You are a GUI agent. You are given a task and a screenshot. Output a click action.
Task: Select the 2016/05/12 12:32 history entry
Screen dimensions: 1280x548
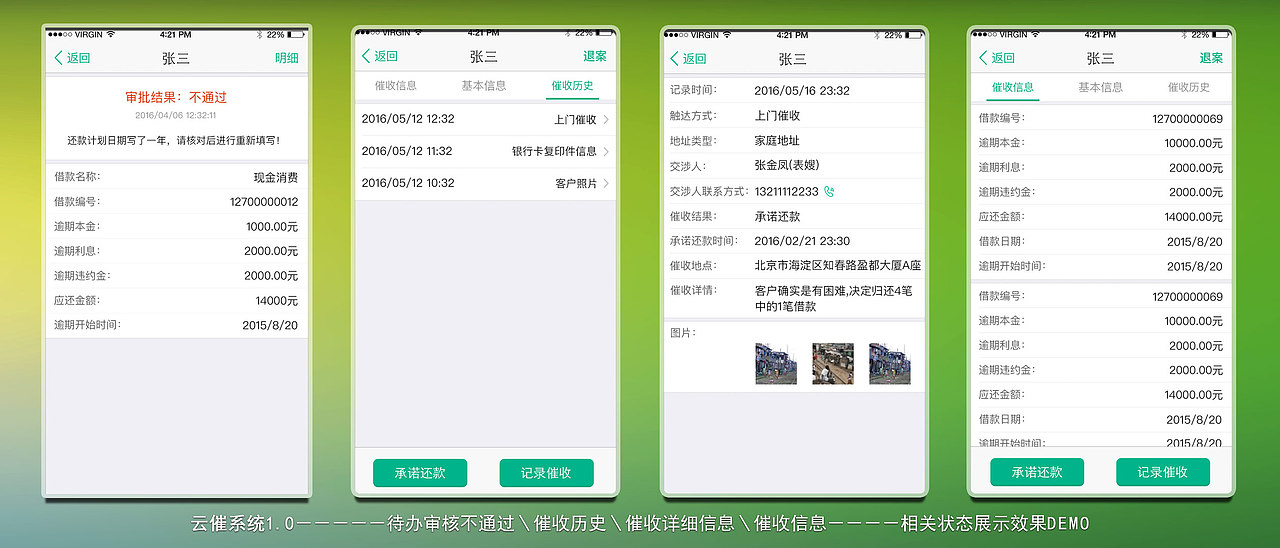(x=485, y=119)
